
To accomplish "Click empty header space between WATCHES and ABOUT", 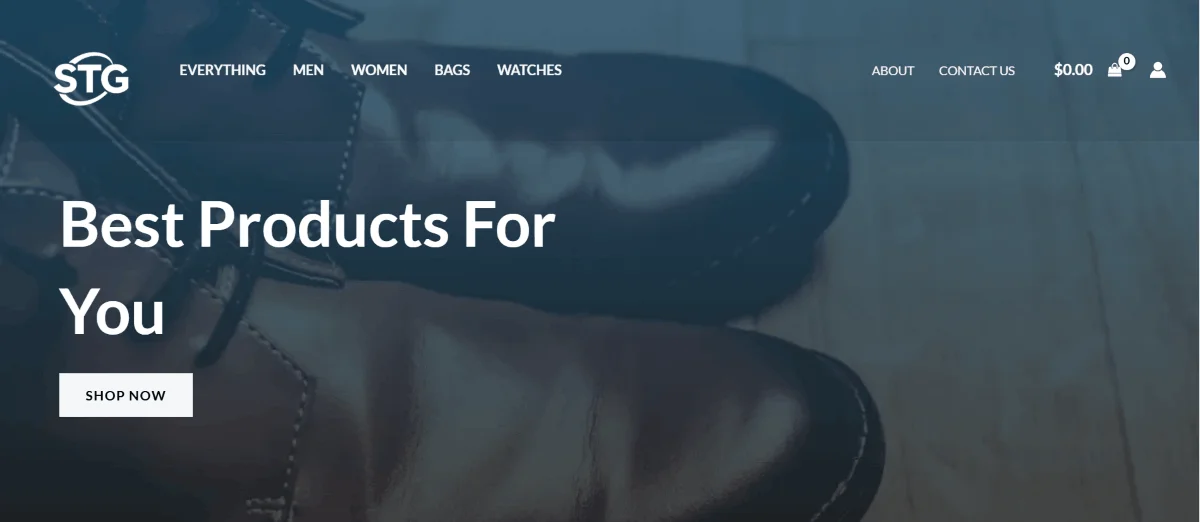I will coord(715,70).
